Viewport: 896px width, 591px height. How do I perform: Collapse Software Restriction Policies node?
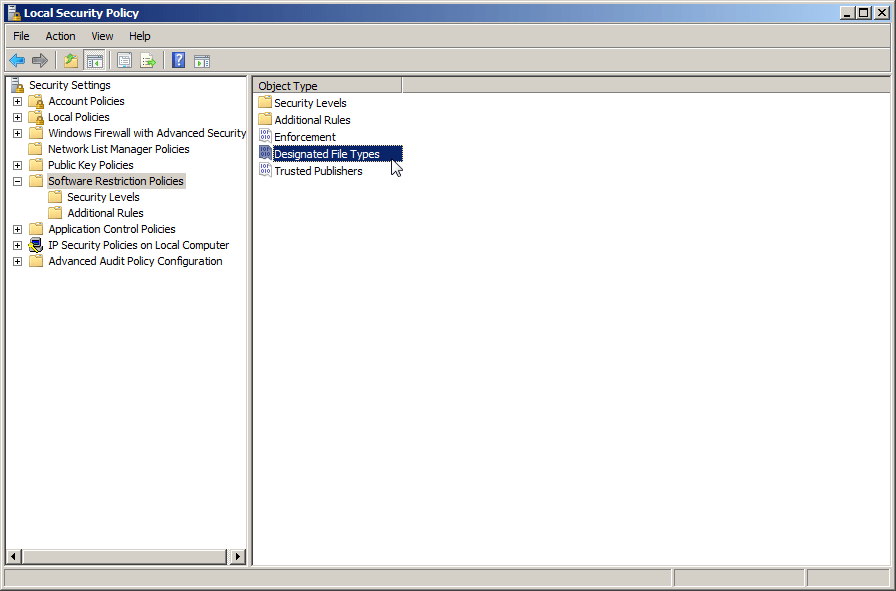pyautogui.click(x=18, y=182)
